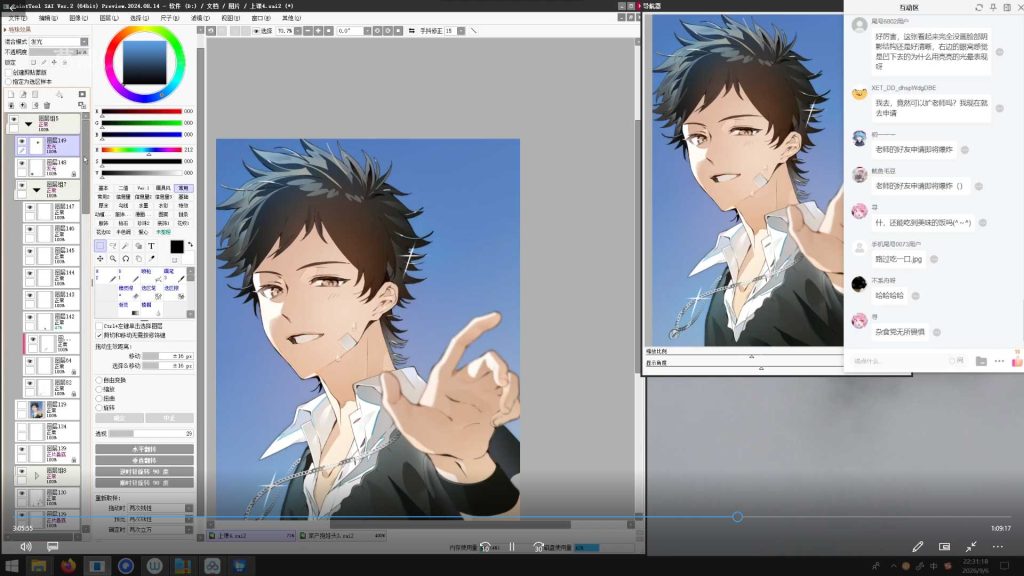Select the 缩放 (scale) radio option
The height and width of the screenshot is (576, 1024).
[x=99, y=389]
